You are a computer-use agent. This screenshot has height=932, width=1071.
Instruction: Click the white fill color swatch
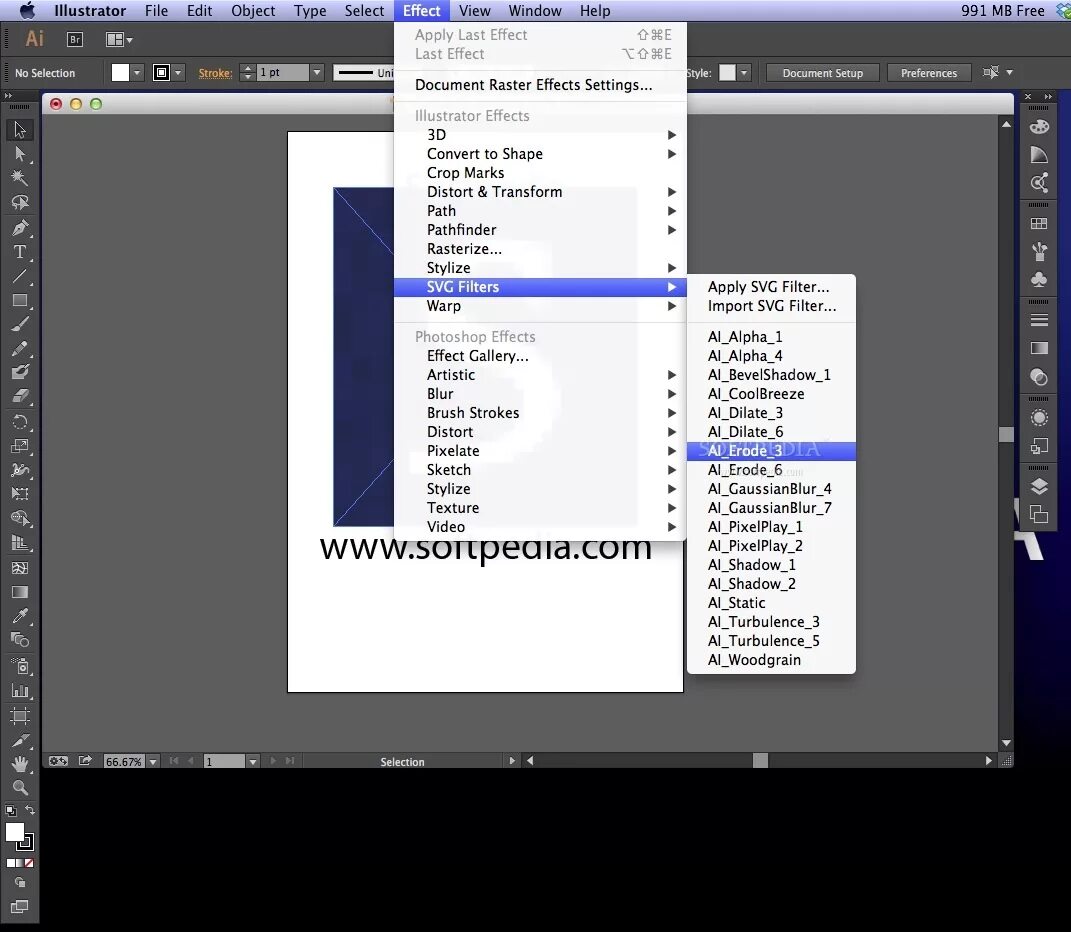(x=120, y=72)
